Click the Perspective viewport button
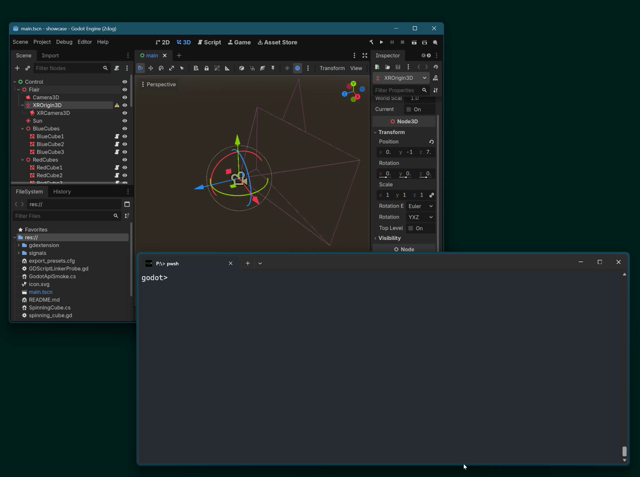The width and height of the screenshot is (640, 477). (x=158, y=84)
